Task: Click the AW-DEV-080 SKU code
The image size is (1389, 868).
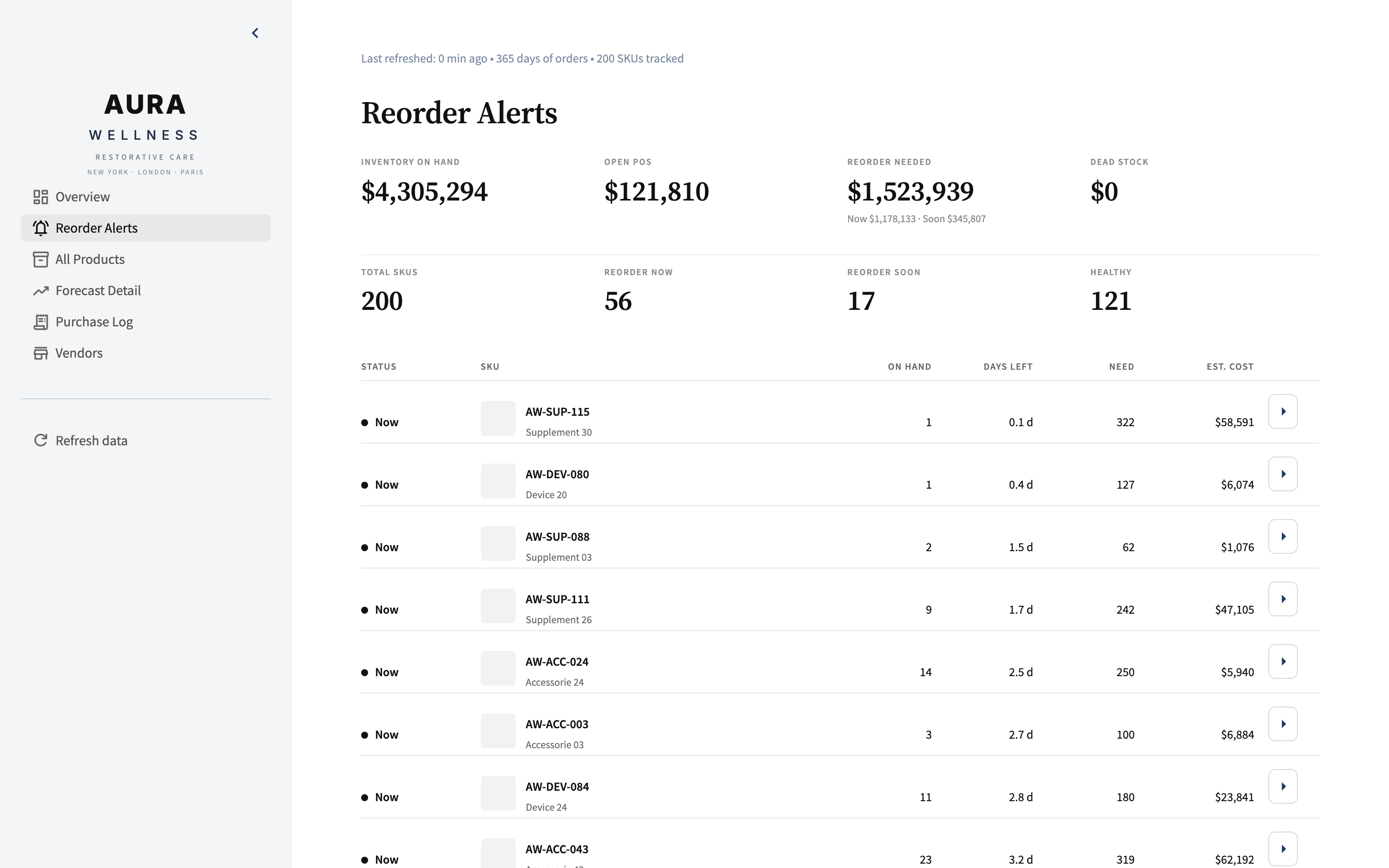Action: 557,475
